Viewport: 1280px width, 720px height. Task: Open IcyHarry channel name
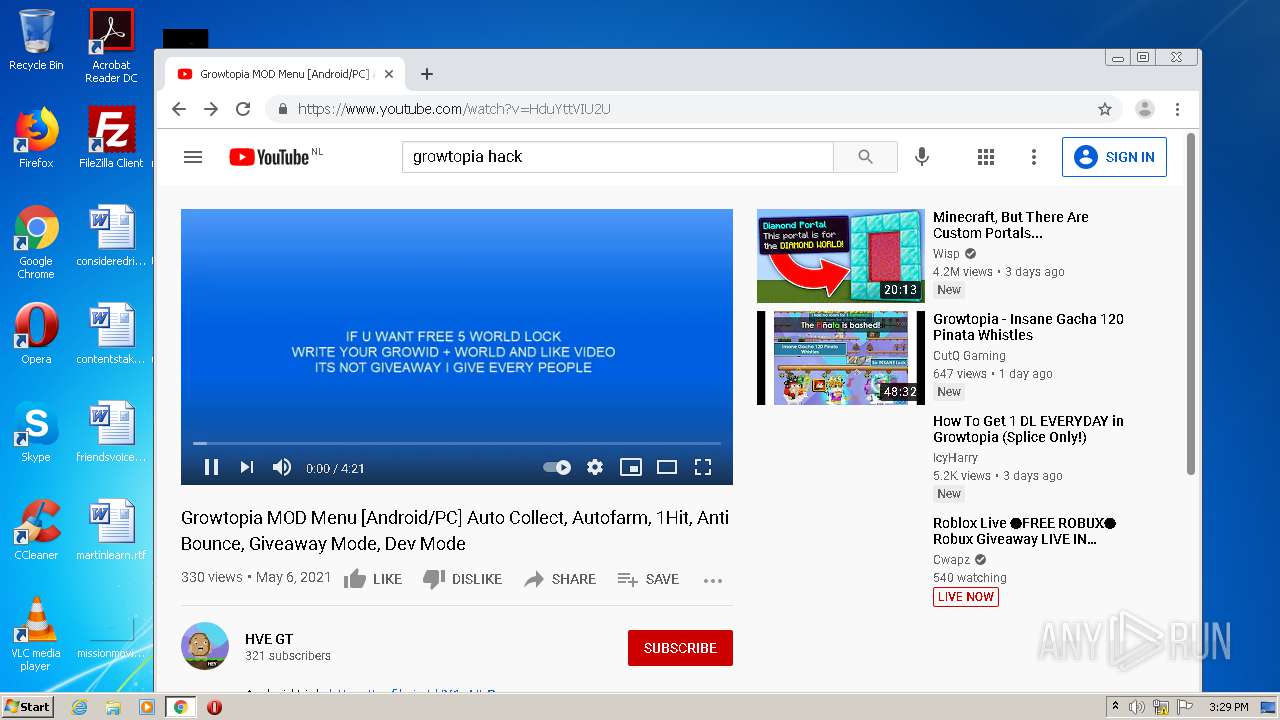coord(955,458)
